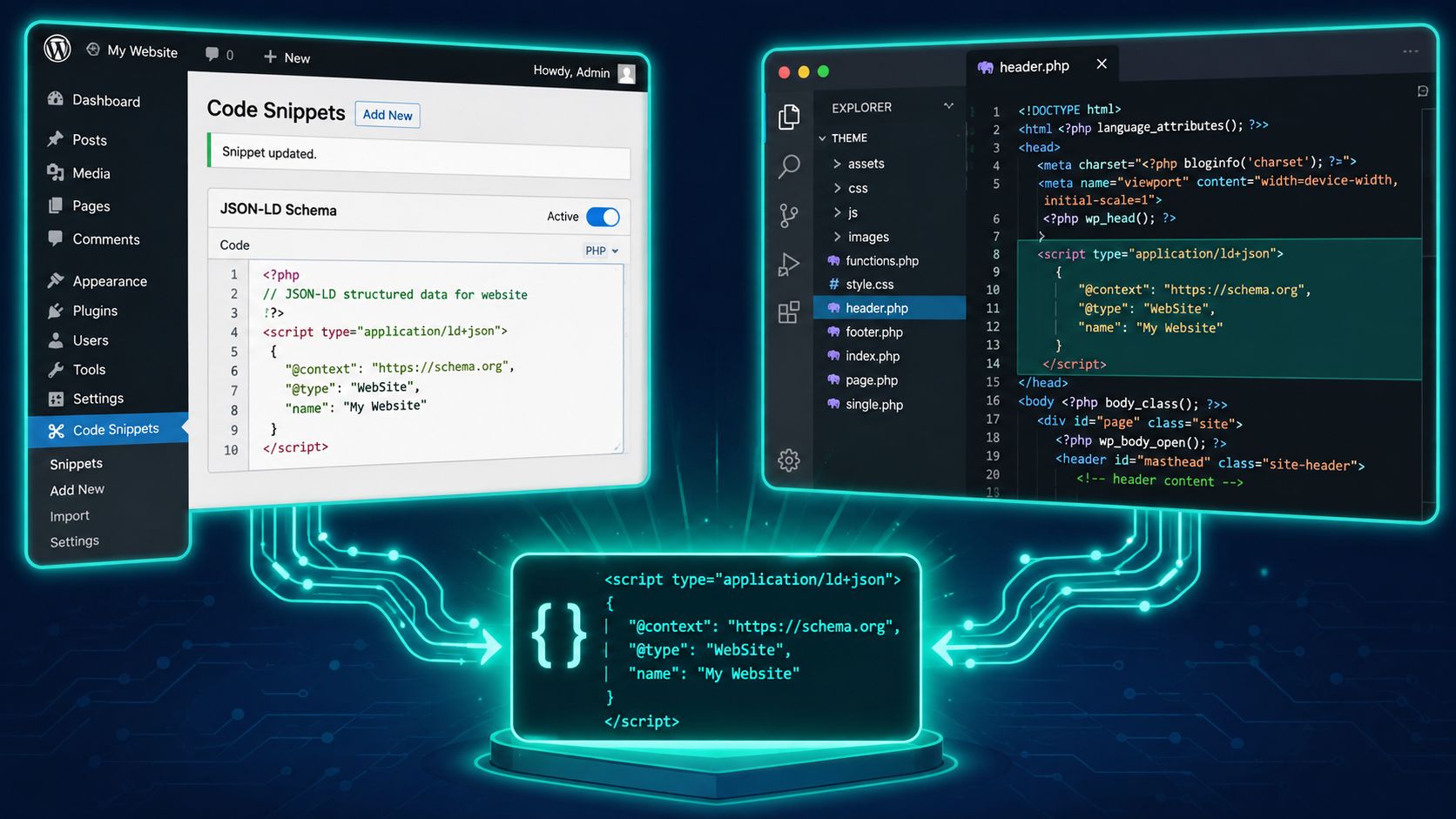Open Posts in WordPress sidebar
The width and height of the screenshot is (1456, 819).
(x=78, y=139)
